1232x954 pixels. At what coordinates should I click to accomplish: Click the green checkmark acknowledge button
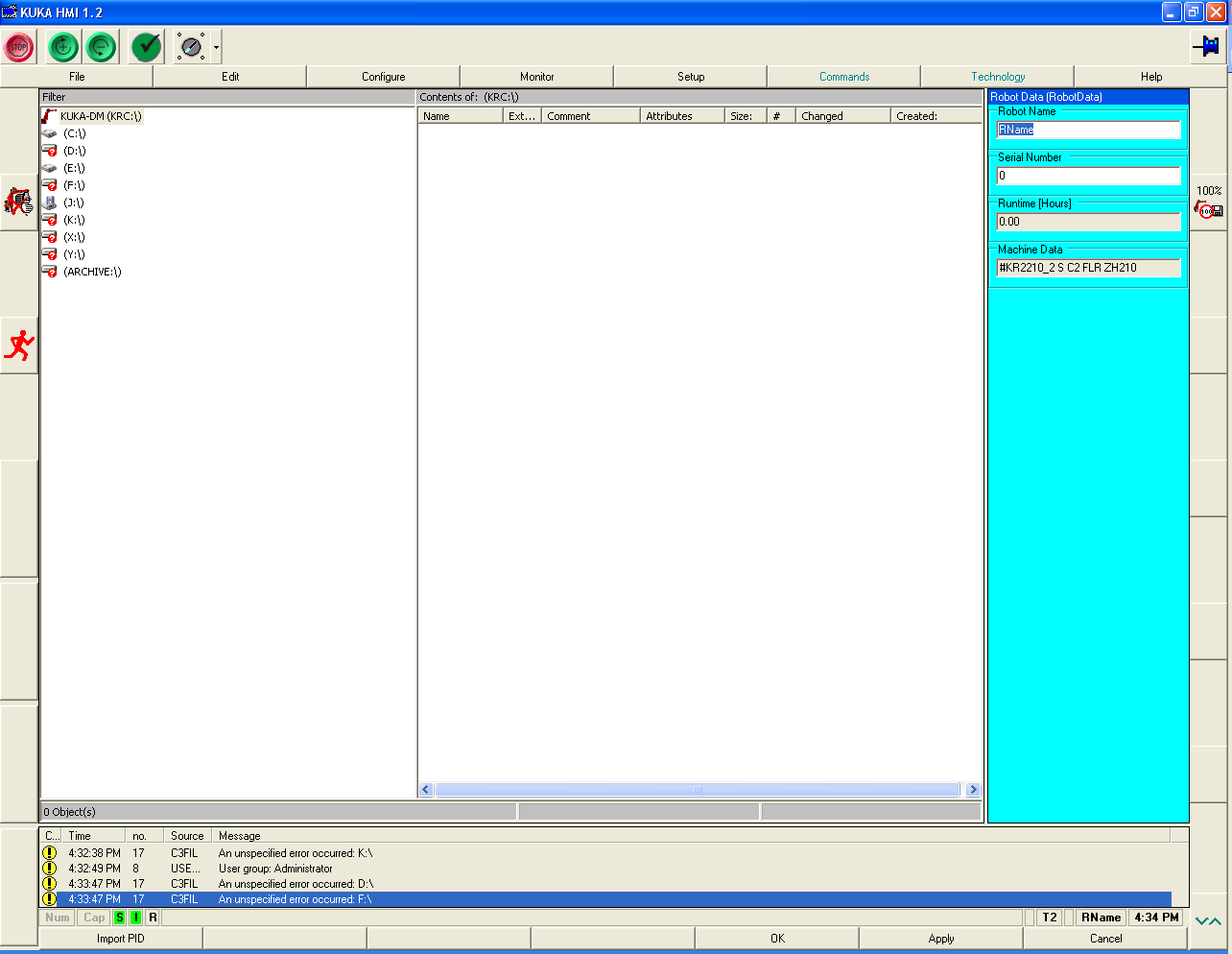tap(147, 46)
